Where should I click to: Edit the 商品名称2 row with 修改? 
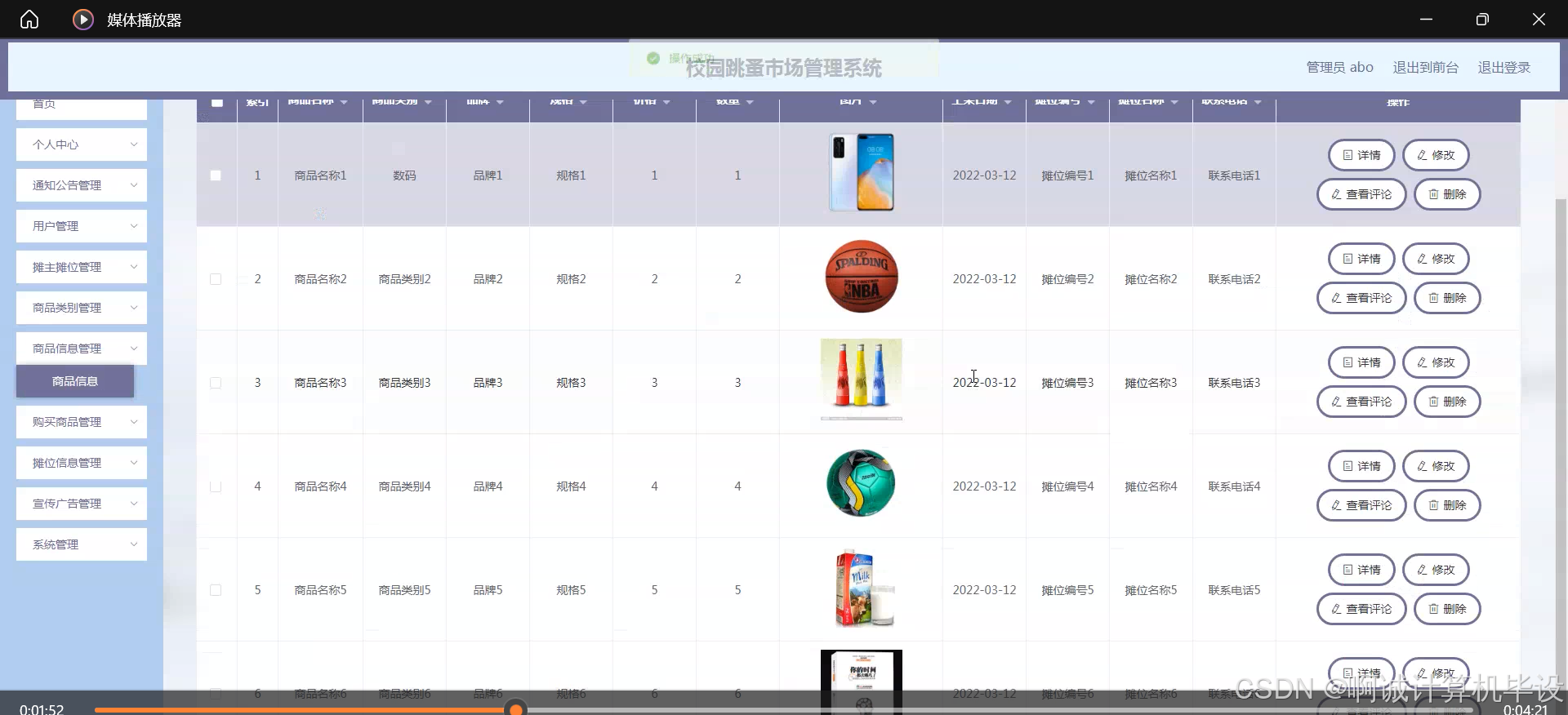pyautogui.click(x=1436, y=259)
